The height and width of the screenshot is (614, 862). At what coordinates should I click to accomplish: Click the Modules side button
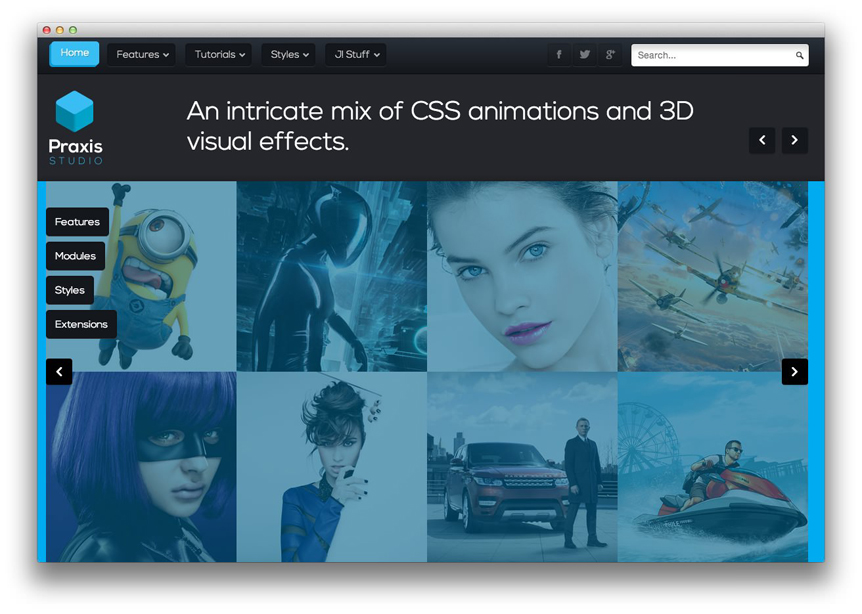click(x=75, y=256)
